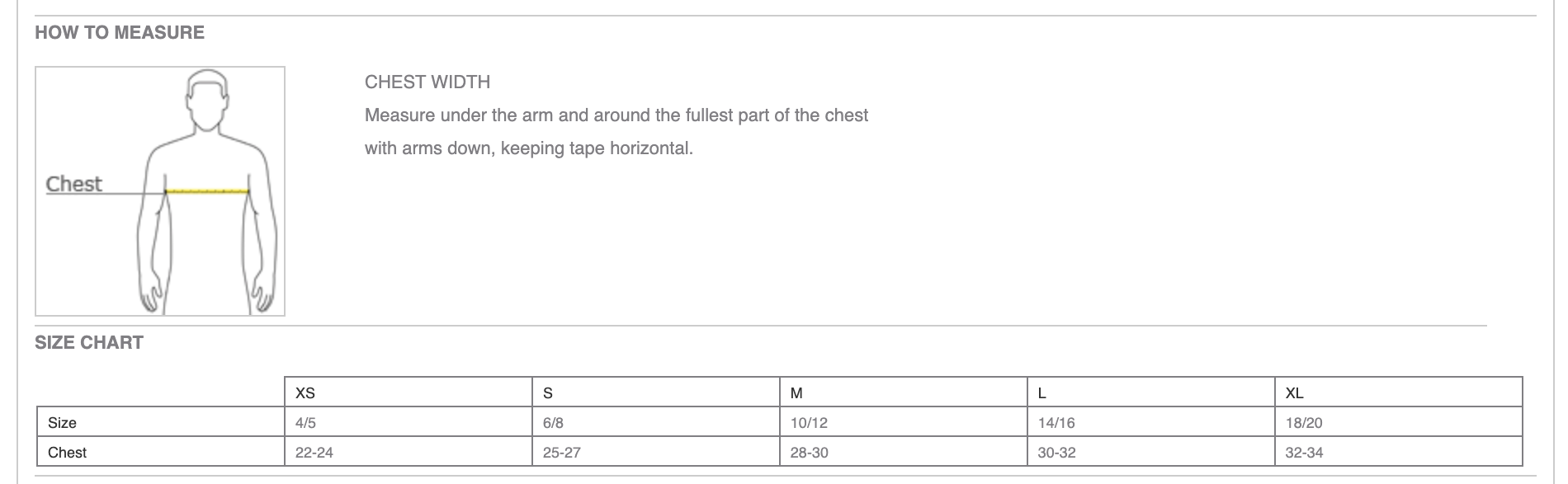Select the XS column header
Viewport: 1568px width, 484px height.
point(305,393)
